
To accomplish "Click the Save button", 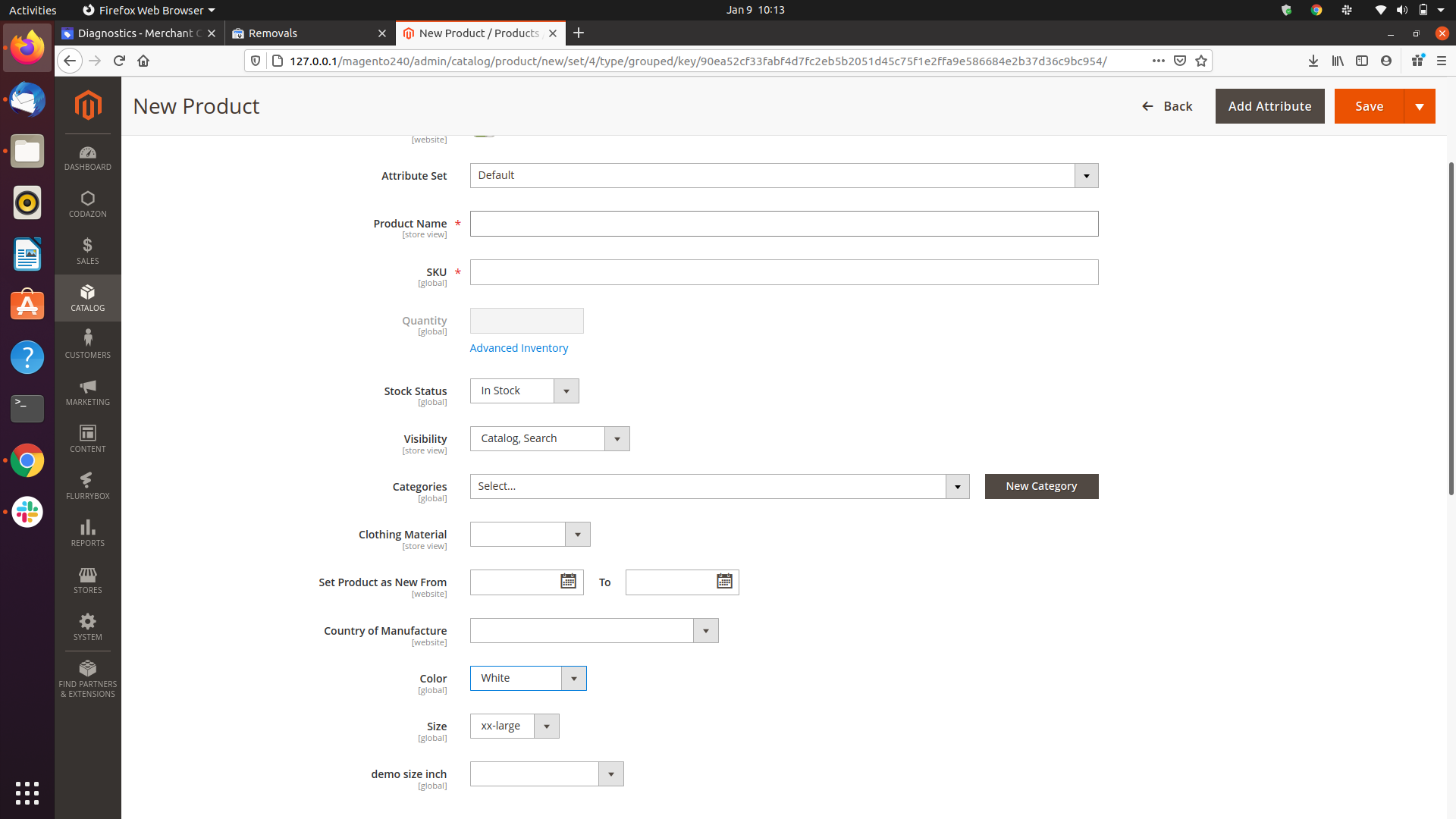I will (1370, 106).
